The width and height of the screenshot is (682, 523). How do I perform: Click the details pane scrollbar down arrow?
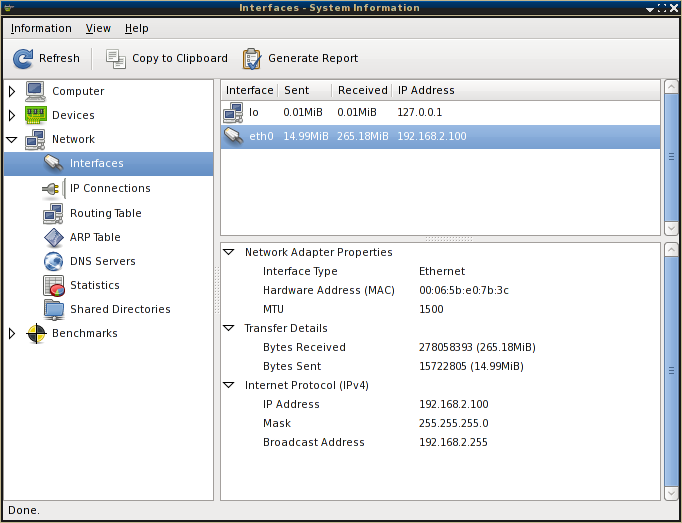671,493
